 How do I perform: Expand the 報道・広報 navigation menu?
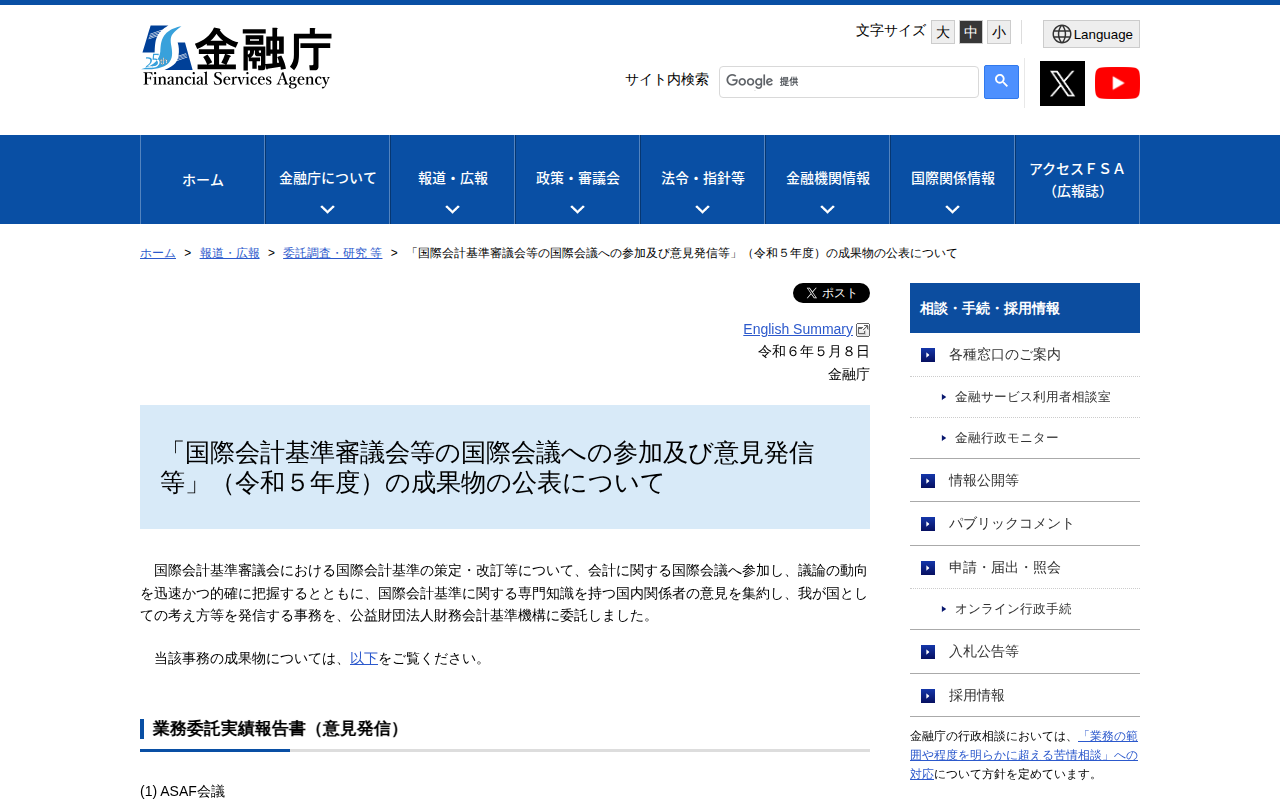click(452, 179)
